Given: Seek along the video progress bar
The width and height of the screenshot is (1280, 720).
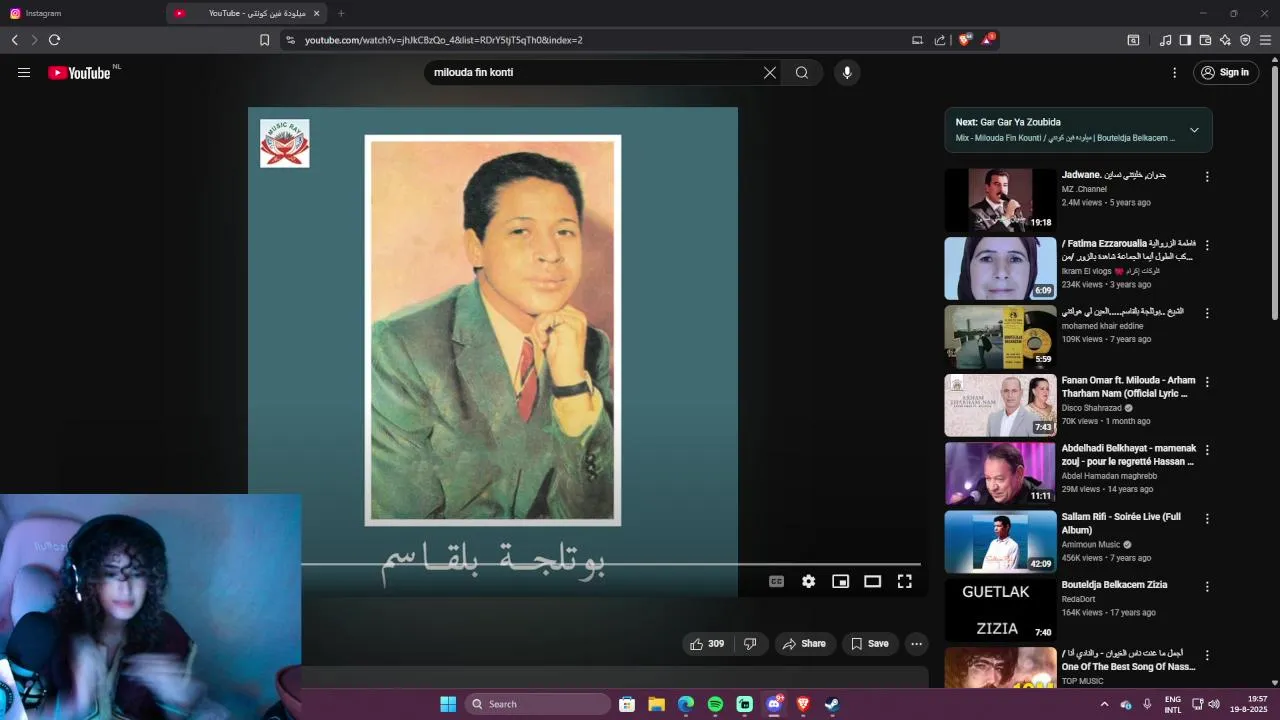Looking at the screenshot, I should (x=610, y=564).
